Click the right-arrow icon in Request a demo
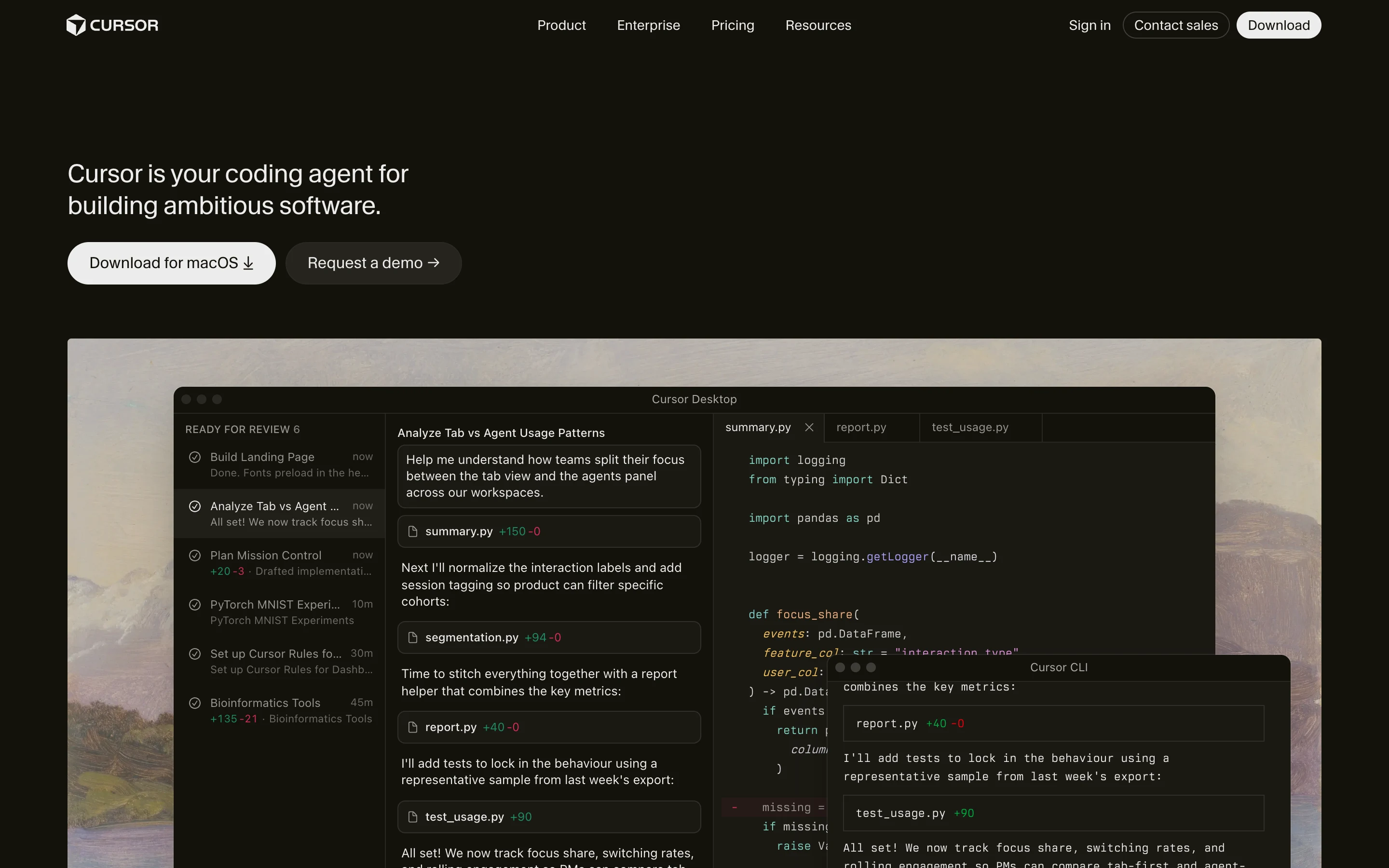The width and height of the screenshot is (1389, 868). click(434, 263)
